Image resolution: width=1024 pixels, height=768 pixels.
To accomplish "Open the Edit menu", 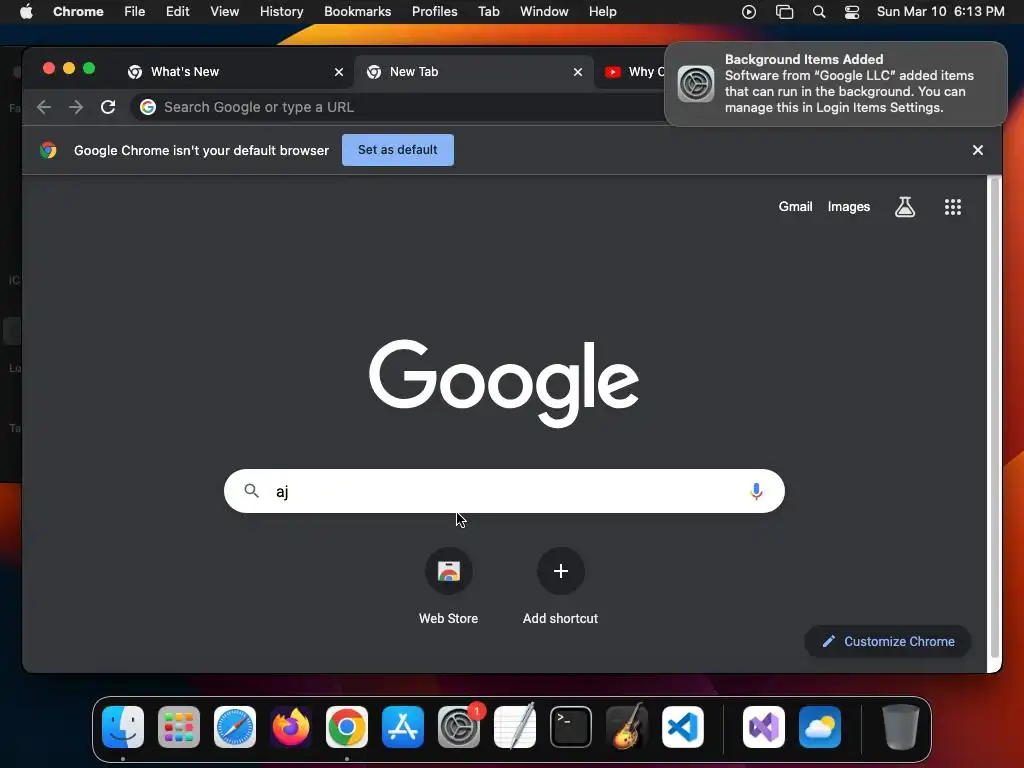I will pos(178,12).
